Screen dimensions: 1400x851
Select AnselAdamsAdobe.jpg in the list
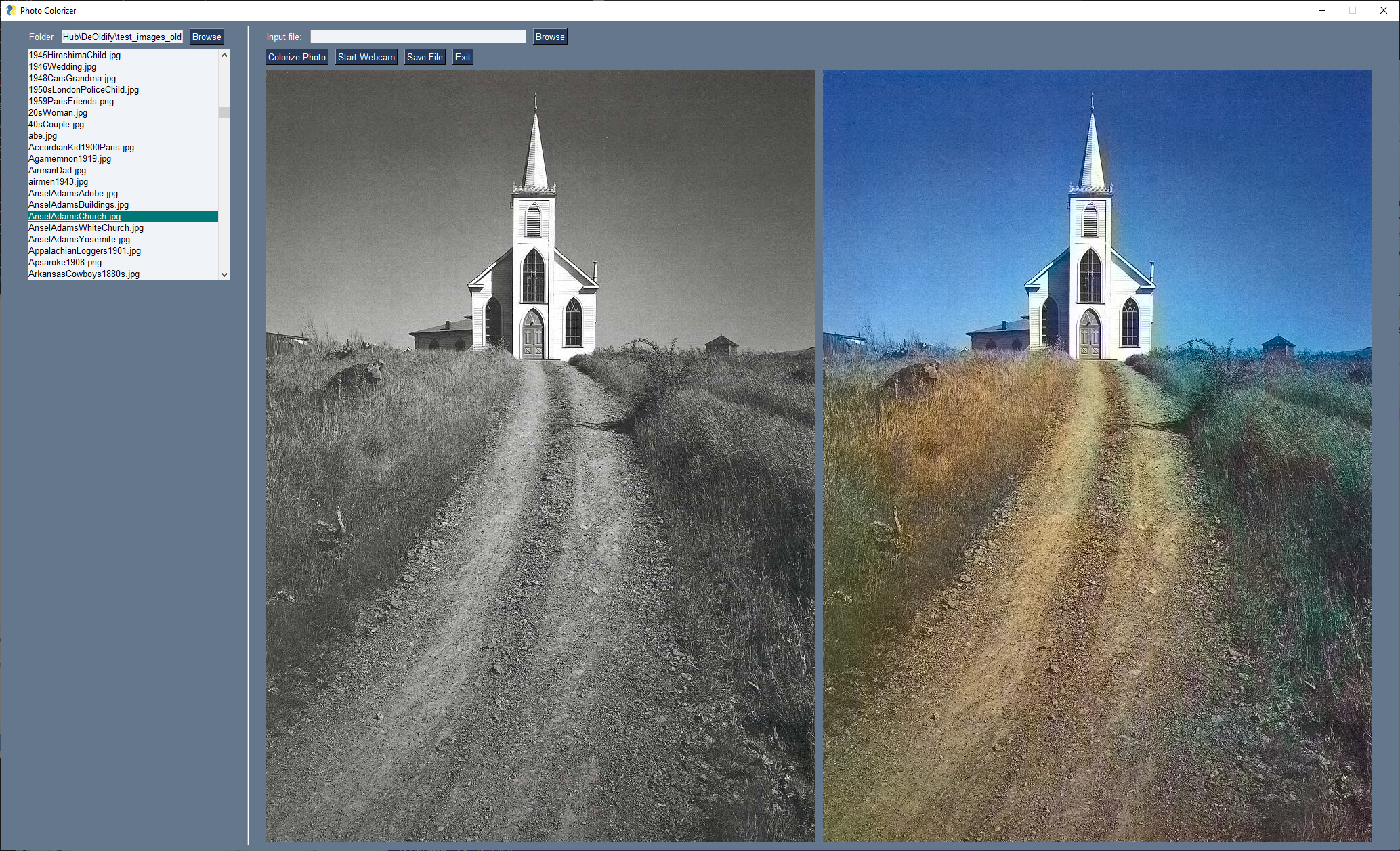[x=123, y=193]
